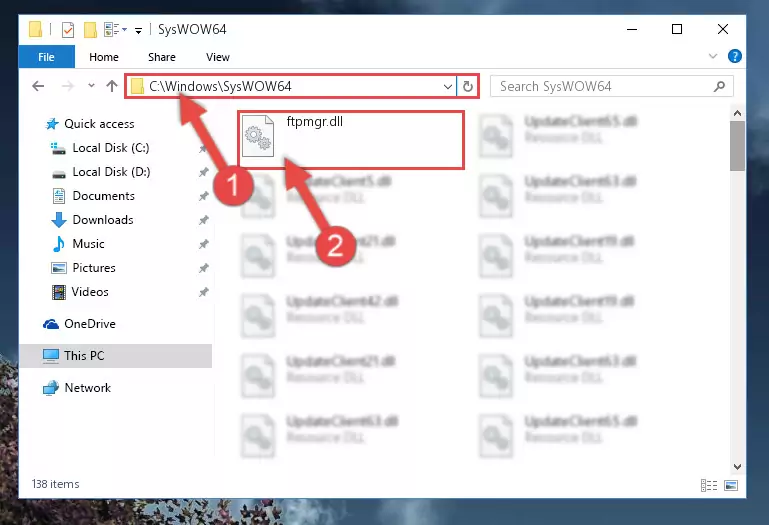The height and width of the screenshot is (525, 769).
Task: Go forward with the right arrow
Action: click(68, 86)
